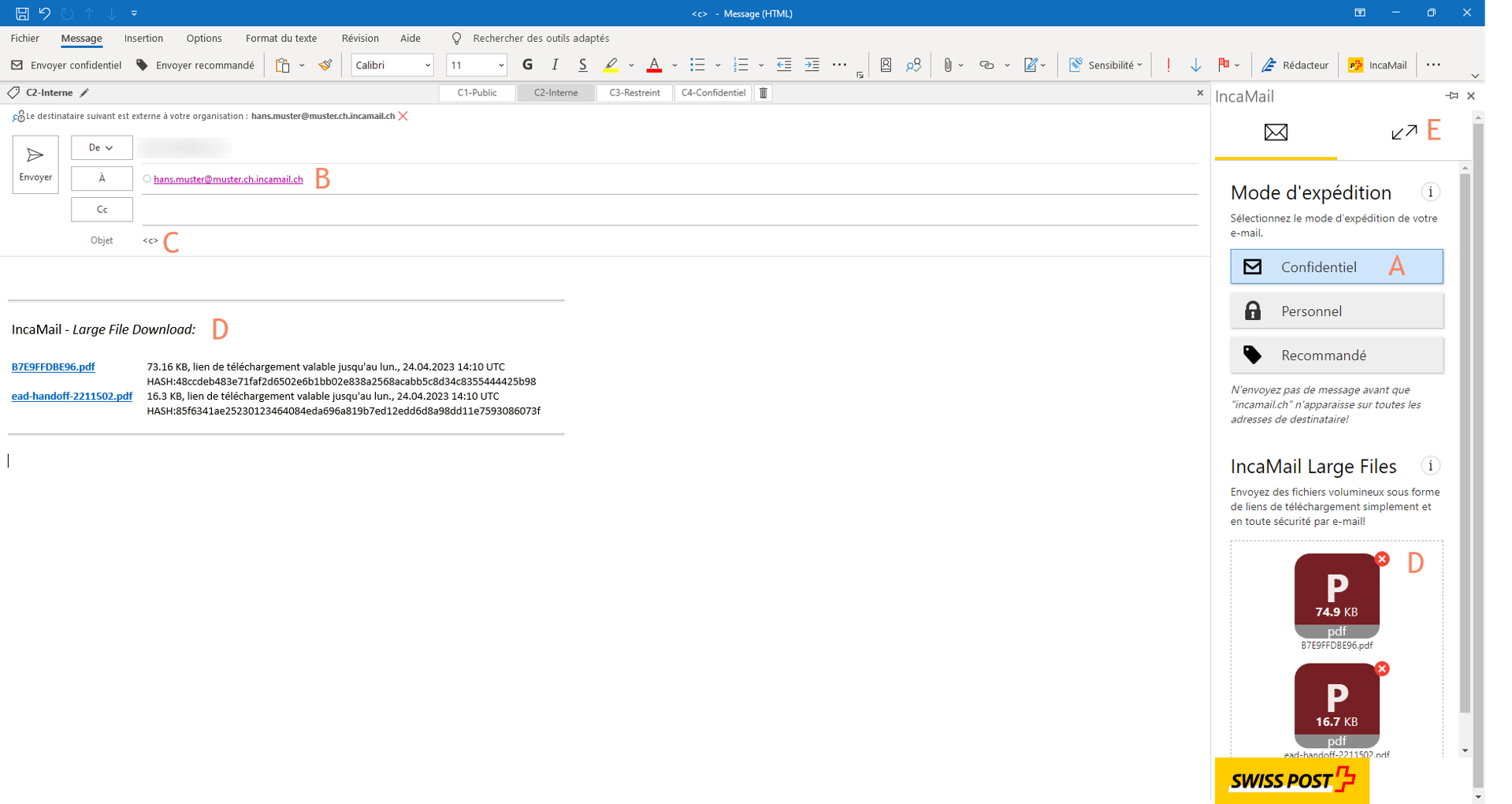Attach a file using the paperclip icon
This screenshot has height=804, width=1512.
(x=948, y=65)
